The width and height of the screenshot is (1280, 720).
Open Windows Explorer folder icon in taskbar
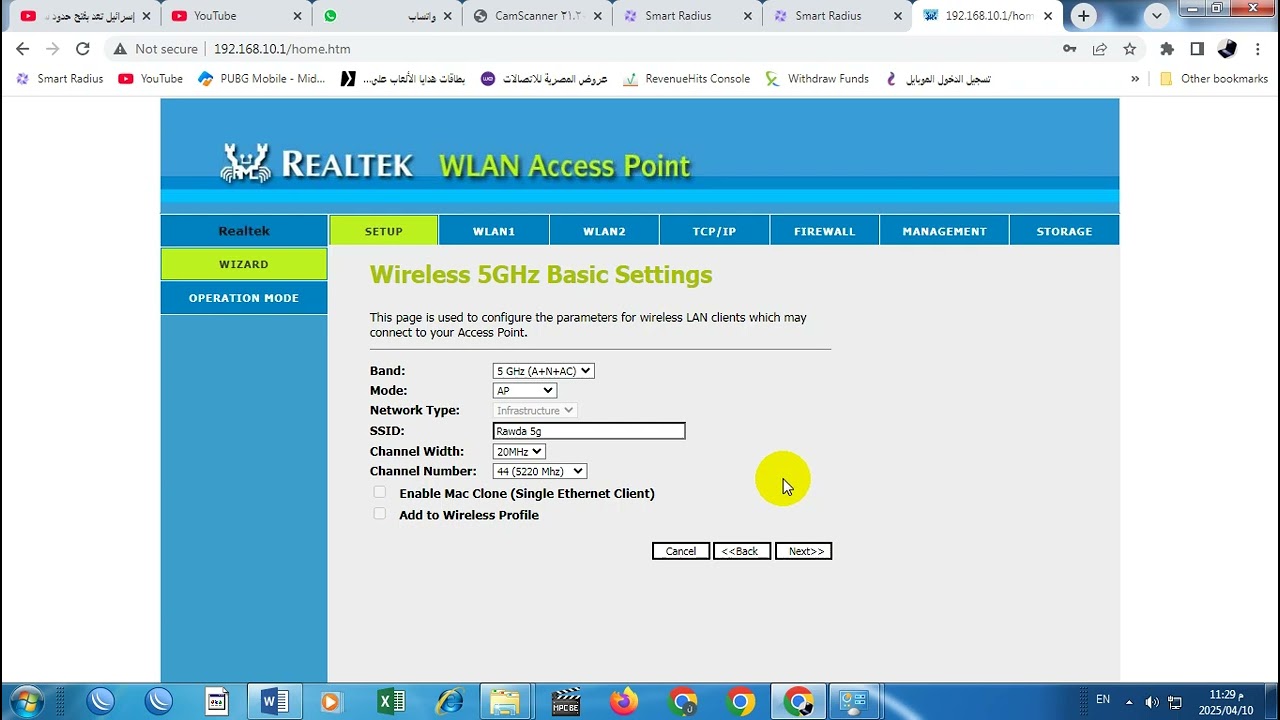point(506,702)
